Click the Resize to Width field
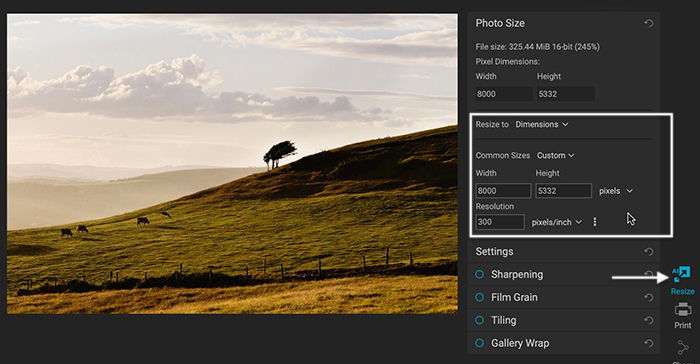700x364 pixels. tap(503, 191)
